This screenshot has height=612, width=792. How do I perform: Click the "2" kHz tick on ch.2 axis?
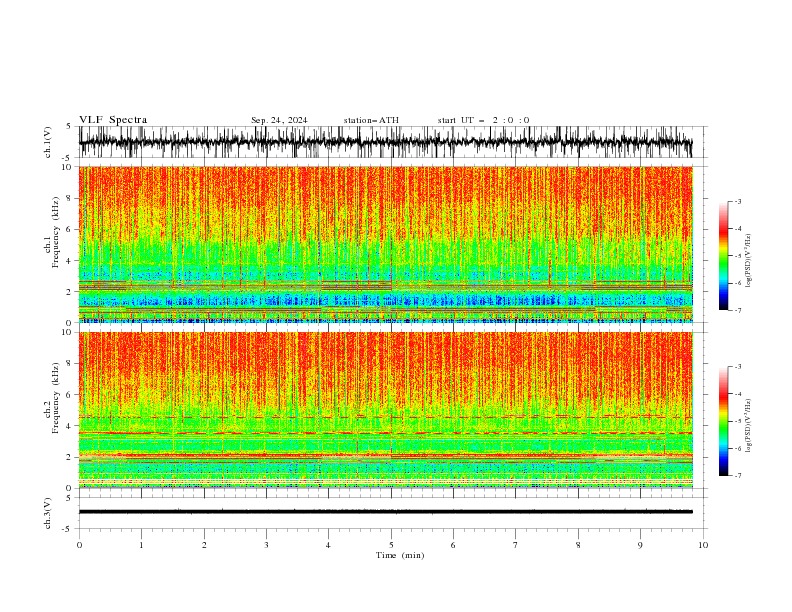pyautogui.click(x=69, y=457)
